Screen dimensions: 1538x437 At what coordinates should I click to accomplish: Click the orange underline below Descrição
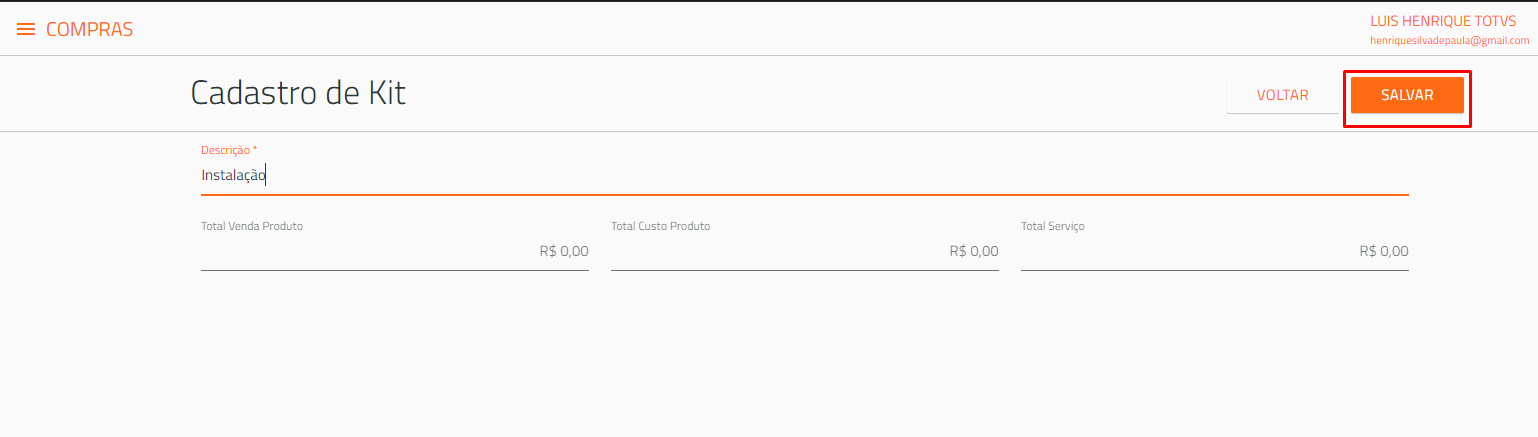pyautogui.click(x=805, y=194)
